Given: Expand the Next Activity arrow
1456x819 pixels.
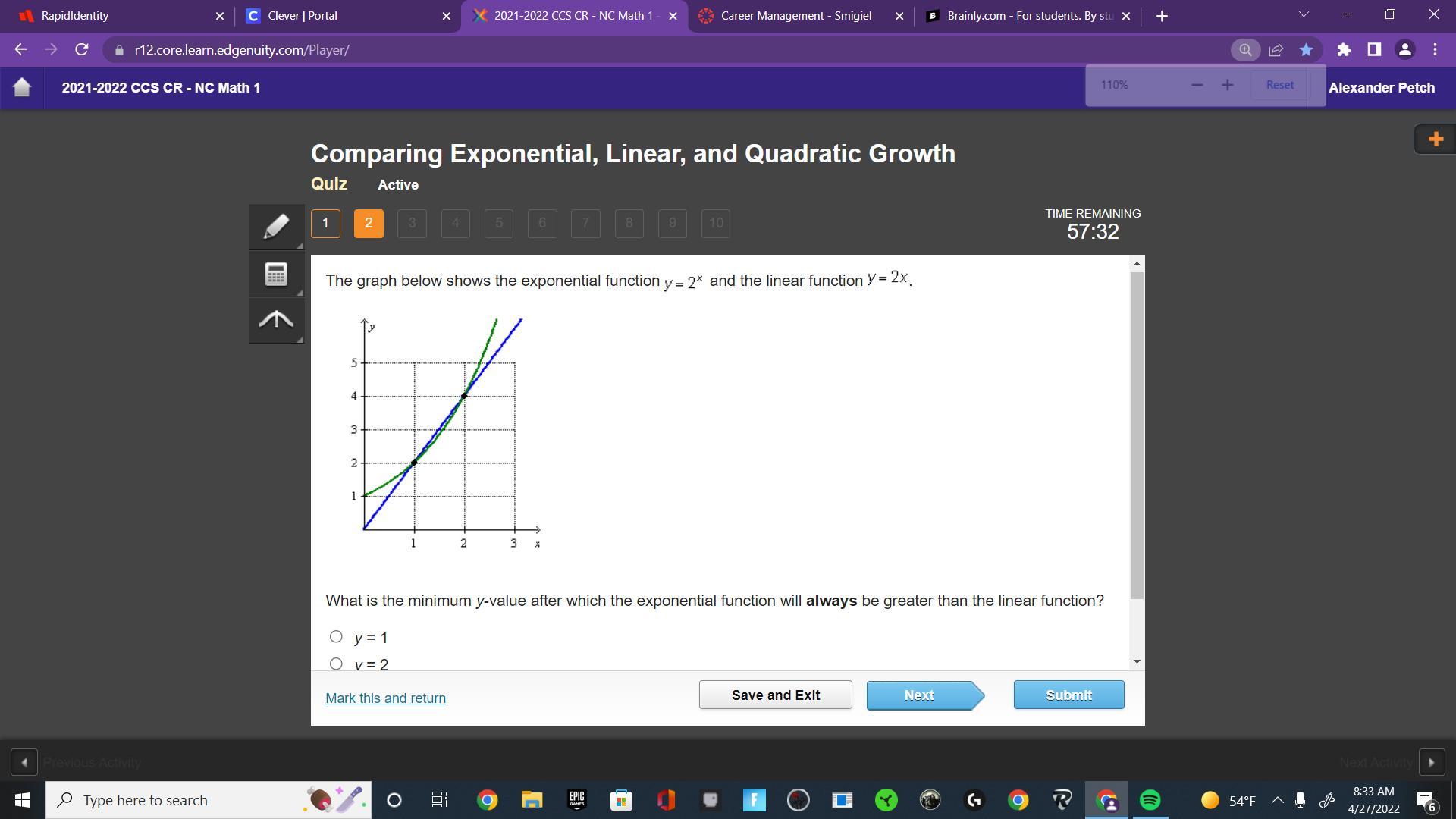Looking at the screenshot, I should point(1431,762).
